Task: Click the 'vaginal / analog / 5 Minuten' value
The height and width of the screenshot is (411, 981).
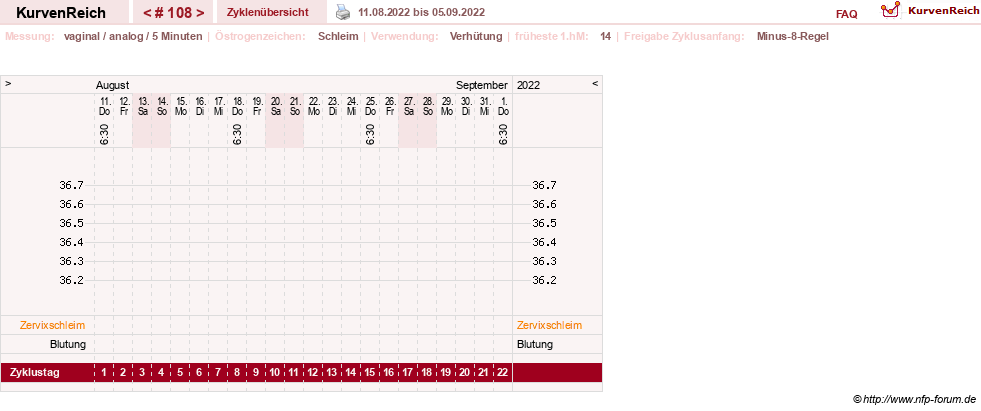Action: point(133,36)
